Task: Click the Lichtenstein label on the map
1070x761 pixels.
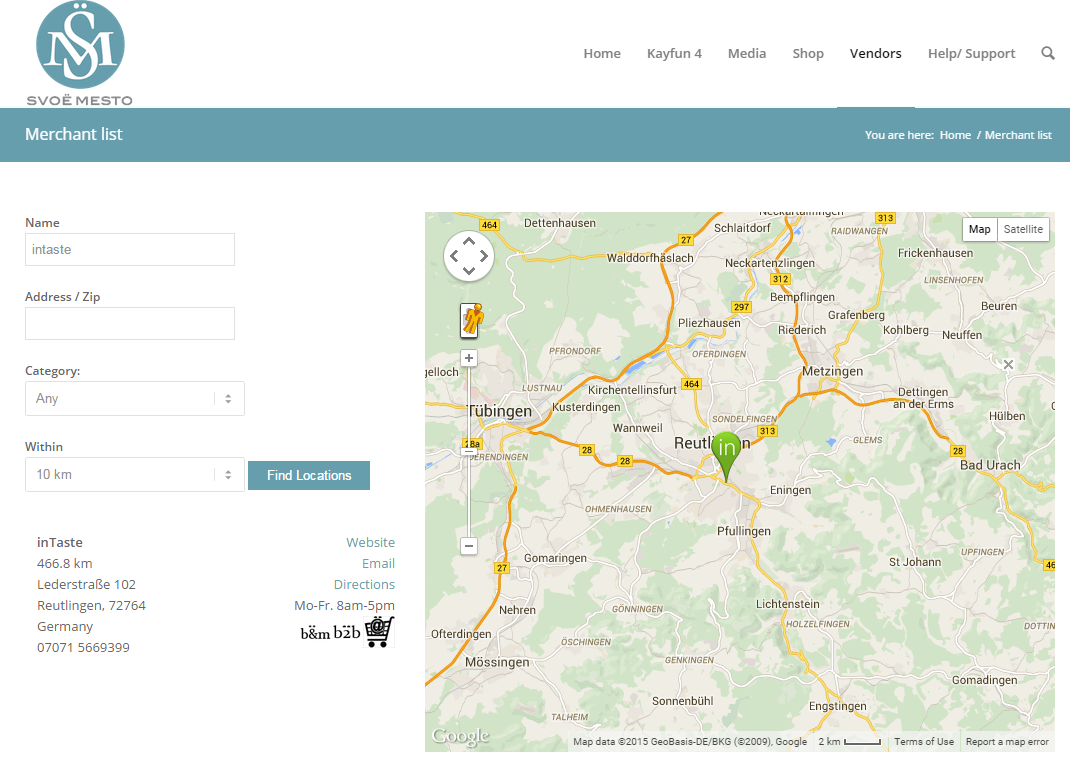Action: [787, 604]
